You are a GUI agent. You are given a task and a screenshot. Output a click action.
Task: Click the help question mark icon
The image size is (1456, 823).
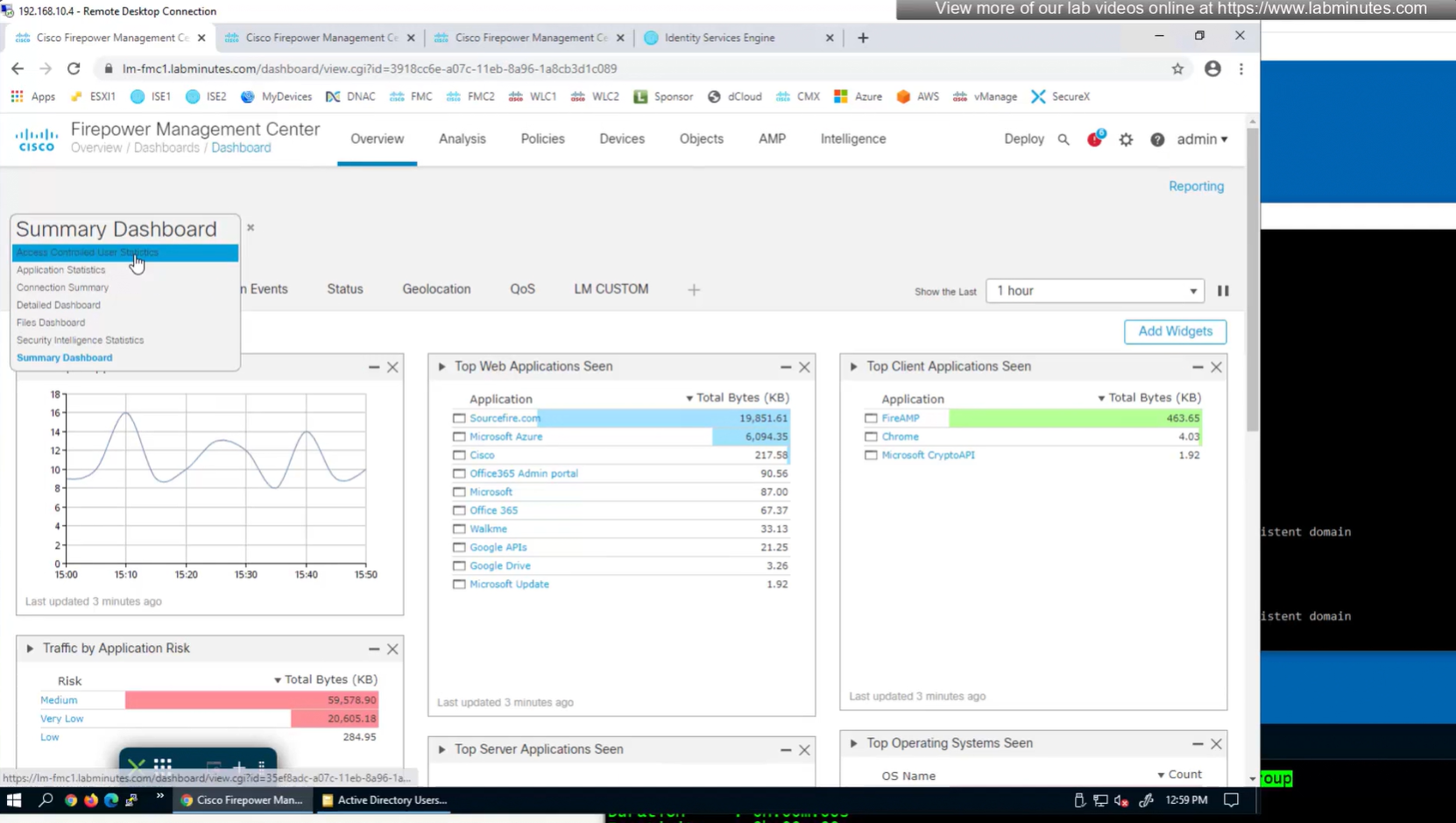click(x=1157, y=139)
